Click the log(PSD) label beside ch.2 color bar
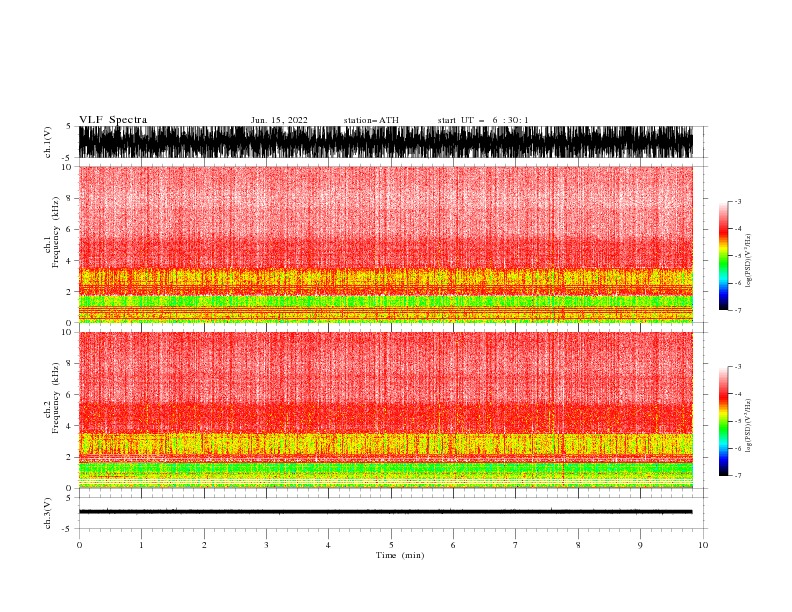The image size is (792, 612). click(748, 426)
